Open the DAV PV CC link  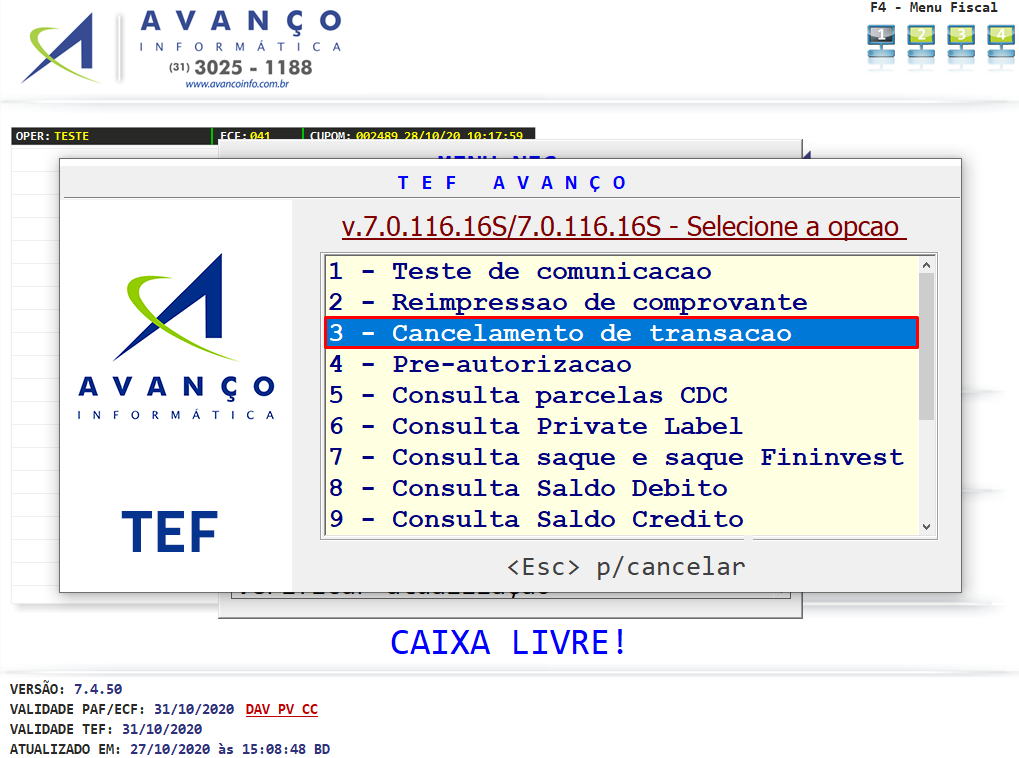281,709
